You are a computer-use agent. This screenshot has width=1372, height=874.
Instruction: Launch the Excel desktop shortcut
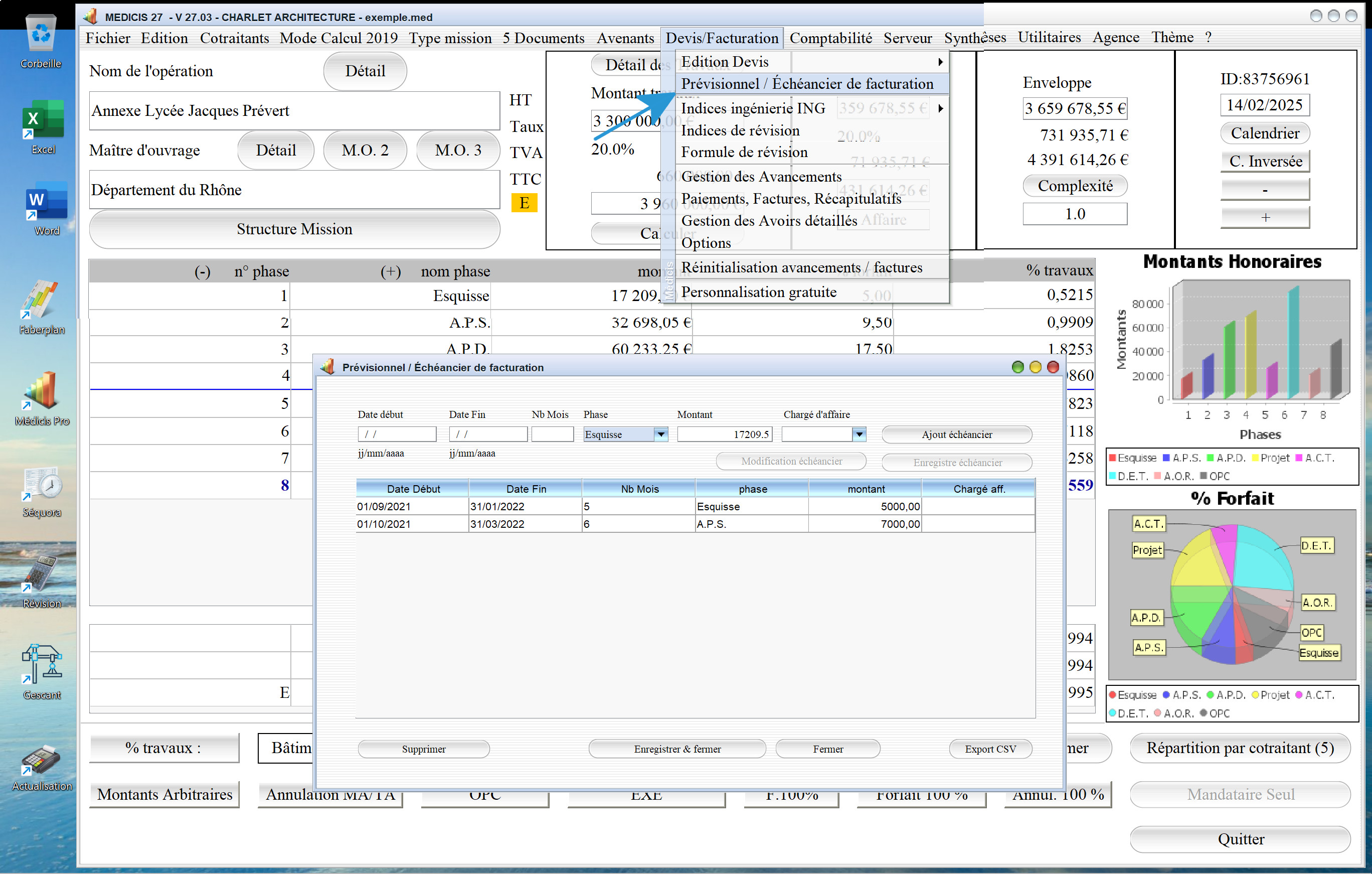[43, 118]
